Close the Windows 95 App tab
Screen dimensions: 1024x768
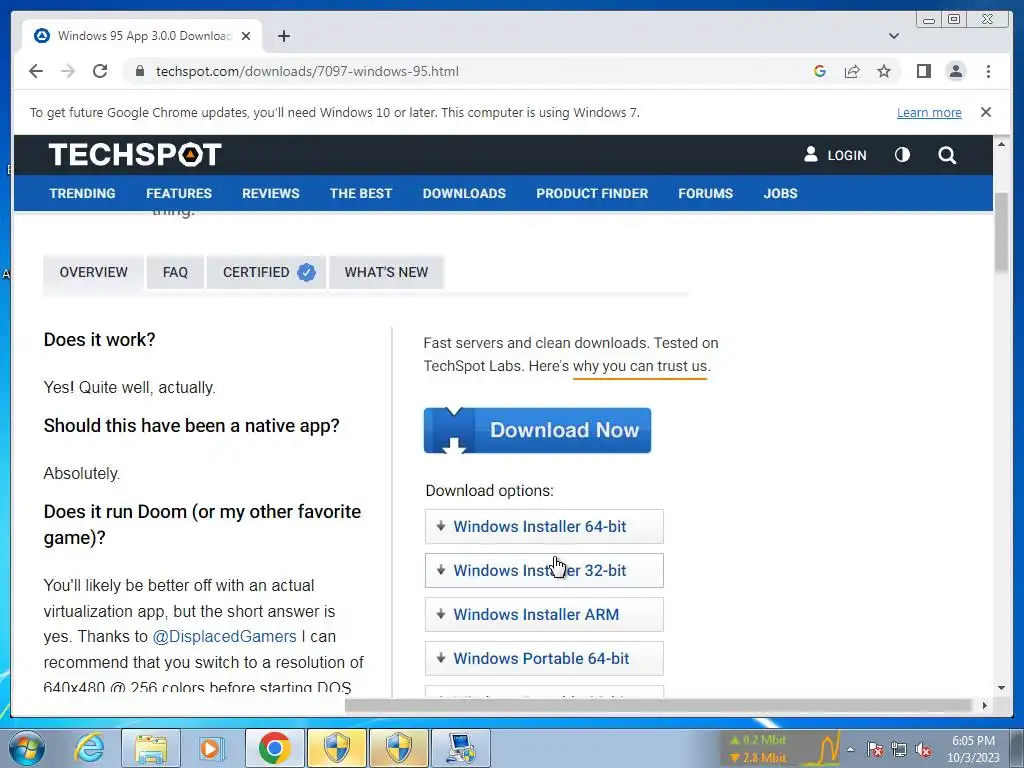[x=246, y=36]
